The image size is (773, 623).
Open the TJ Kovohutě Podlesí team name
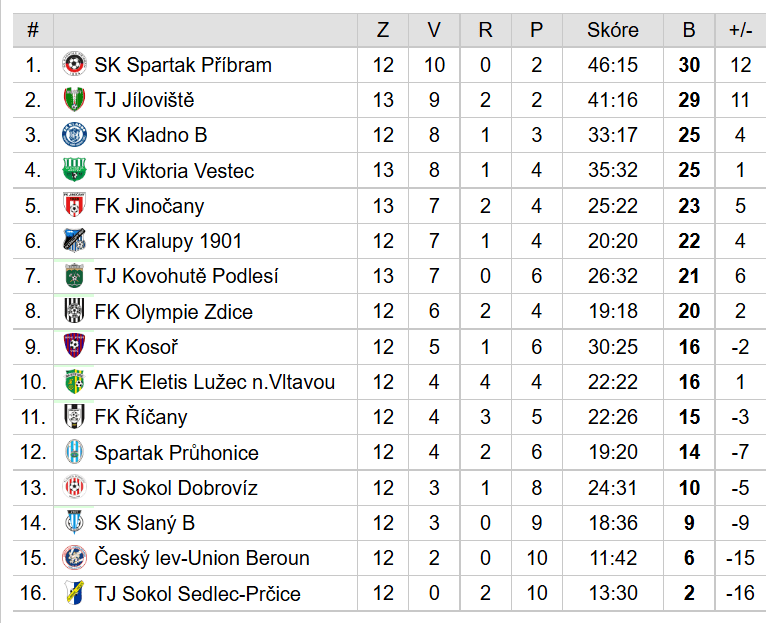tap(186, 276)
